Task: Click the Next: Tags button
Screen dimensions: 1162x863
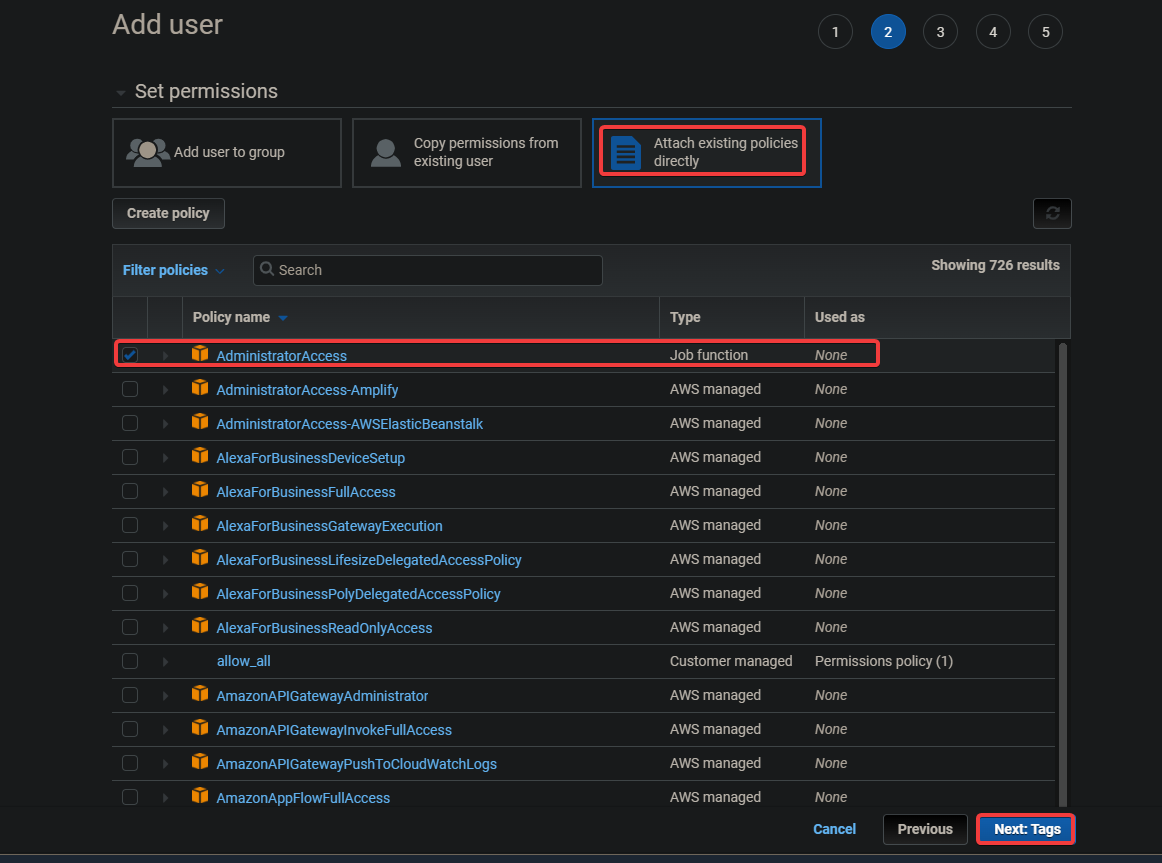Action: click(1027, 829)
